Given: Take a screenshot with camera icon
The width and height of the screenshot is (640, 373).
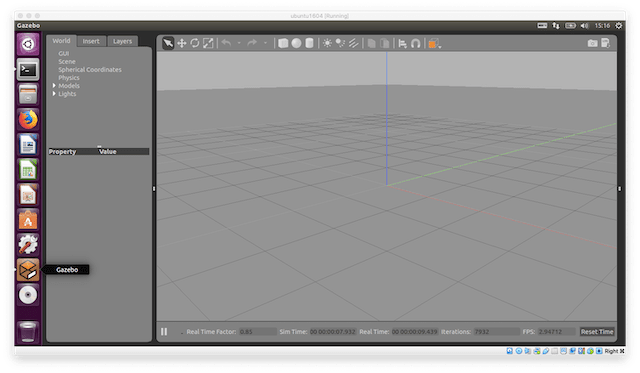Looking at the screenshot, I should coord(592,43).
